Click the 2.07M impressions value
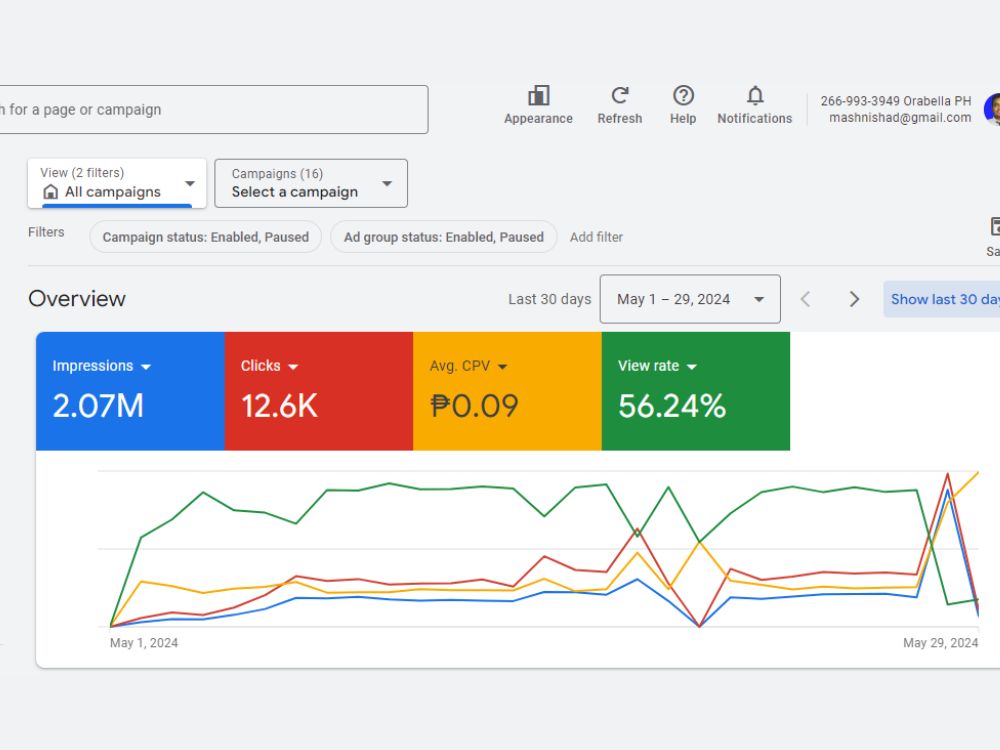Viewport: 1000px width, 750px height. click(98, 406)
